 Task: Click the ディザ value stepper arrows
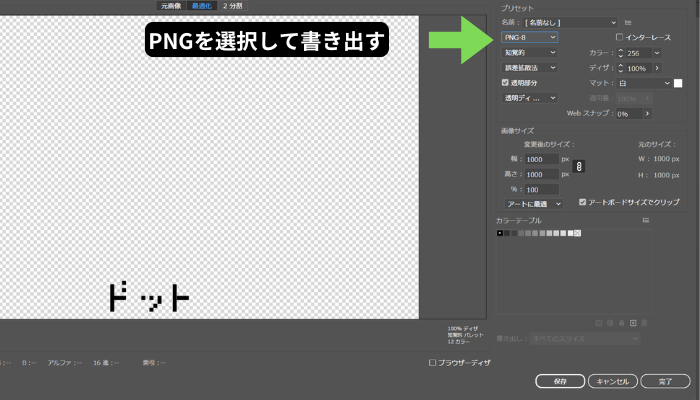click(621, 68)
